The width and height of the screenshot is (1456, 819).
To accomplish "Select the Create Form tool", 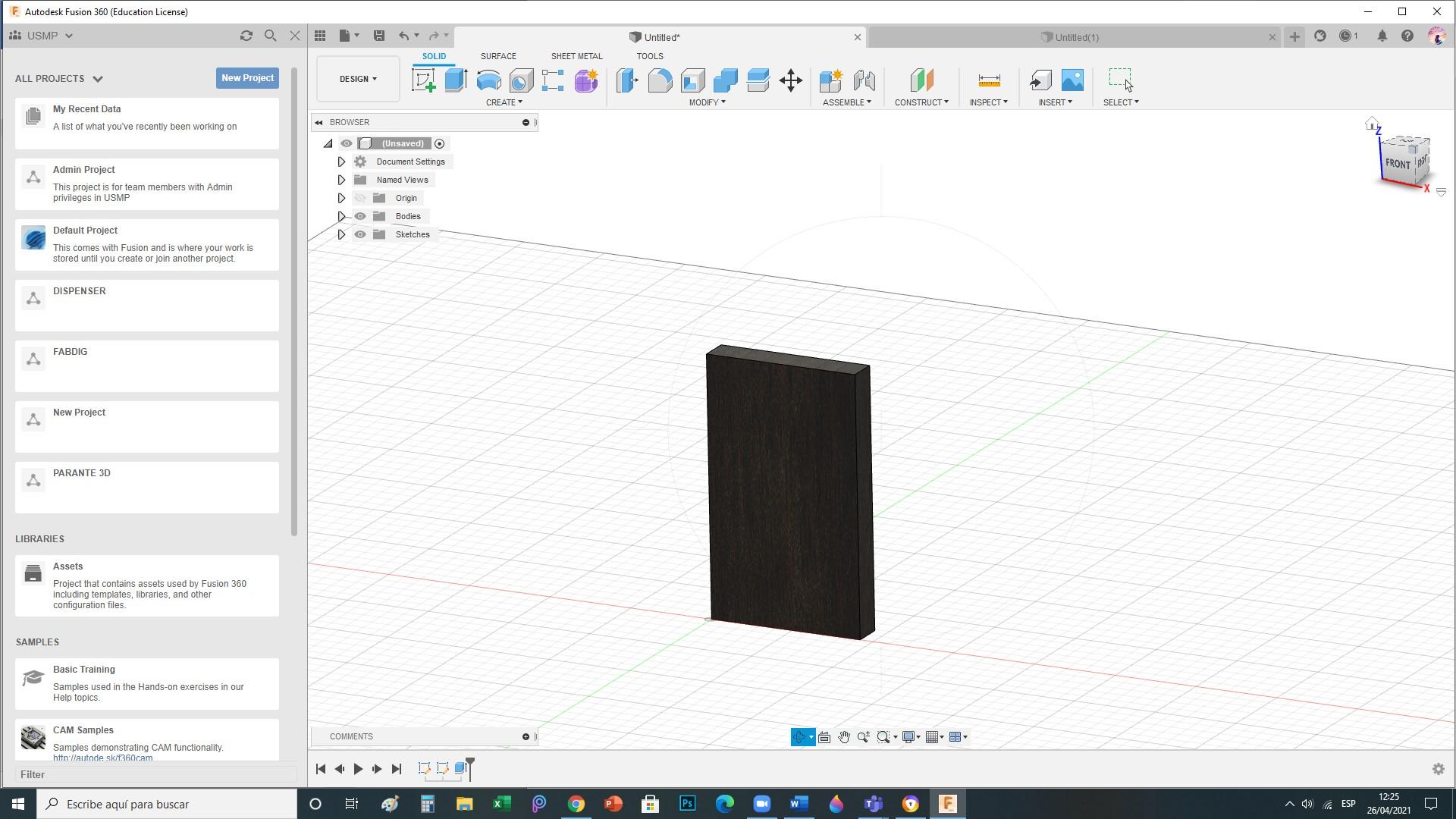I will [x=586, y=80].
